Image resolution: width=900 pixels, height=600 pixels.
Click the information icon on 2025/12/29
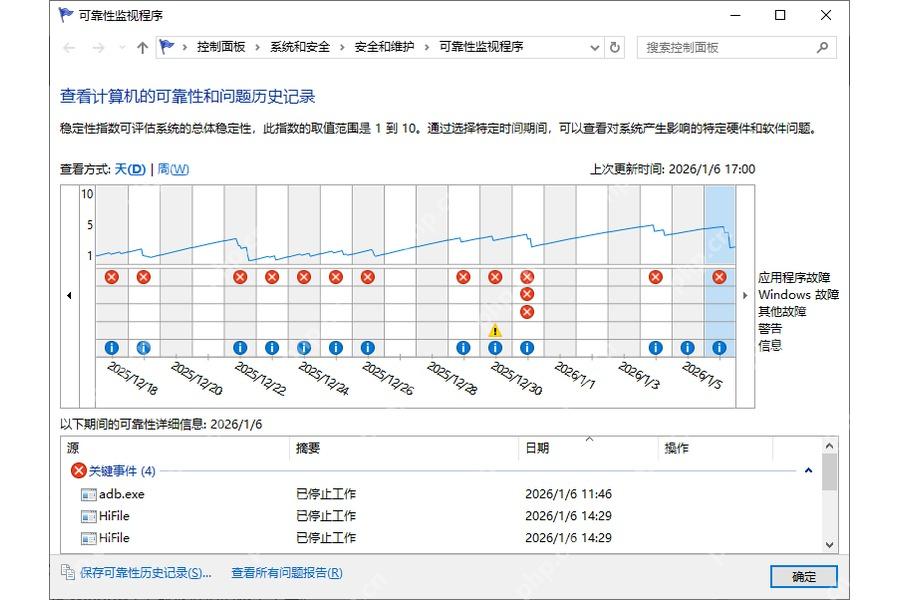point(463,347)
